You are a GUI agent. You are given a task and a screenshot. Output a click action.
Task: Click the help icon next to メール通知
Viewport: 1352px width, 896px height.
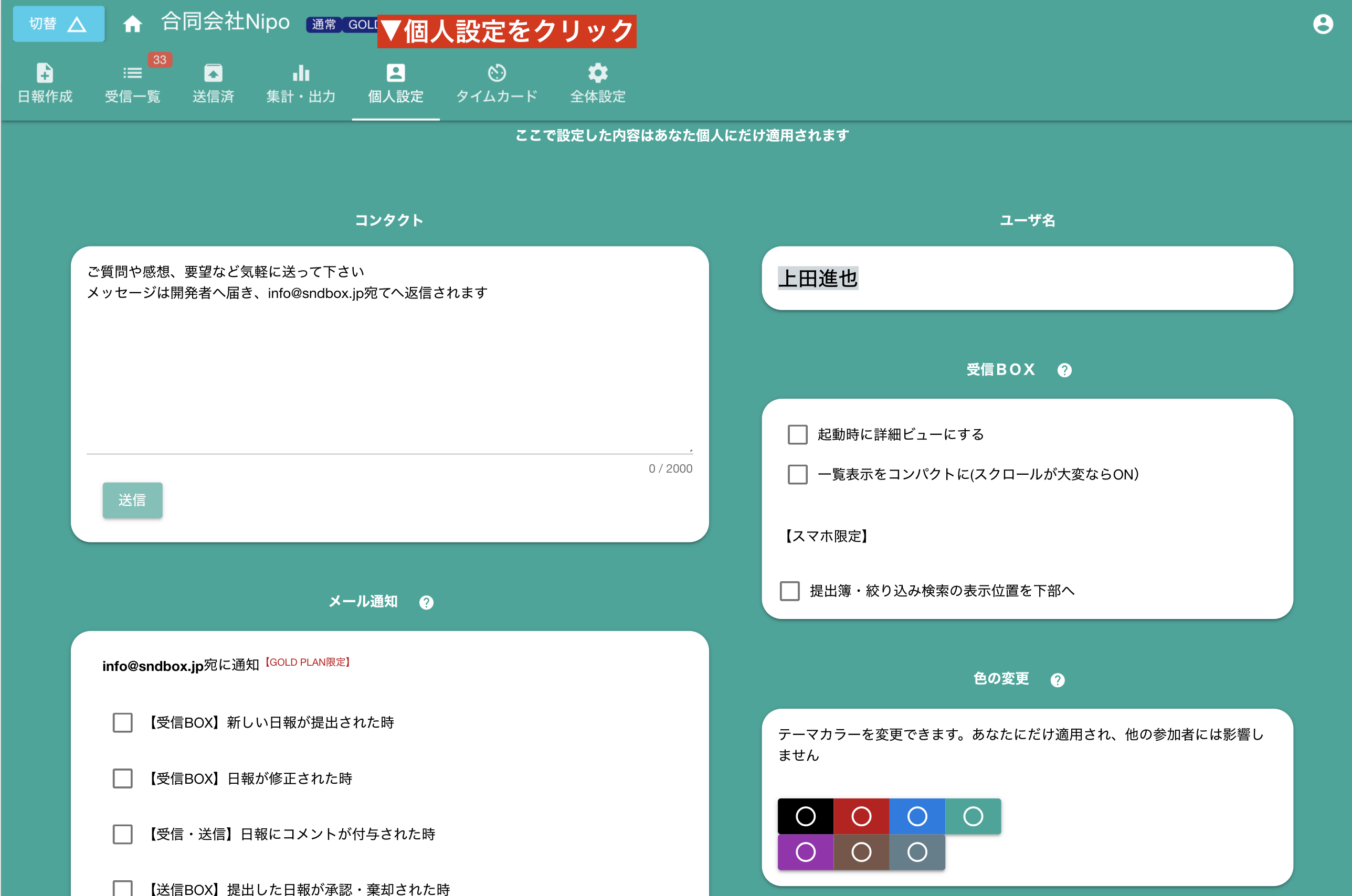427,602
